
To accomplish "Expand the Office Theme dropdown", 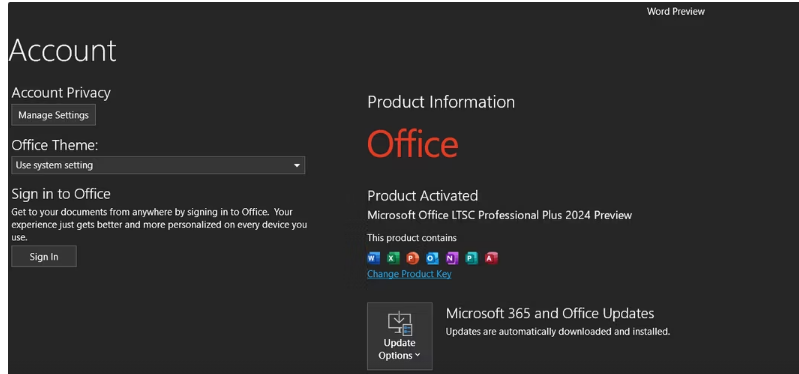I will pyautogui.click(x=158, y=165).
